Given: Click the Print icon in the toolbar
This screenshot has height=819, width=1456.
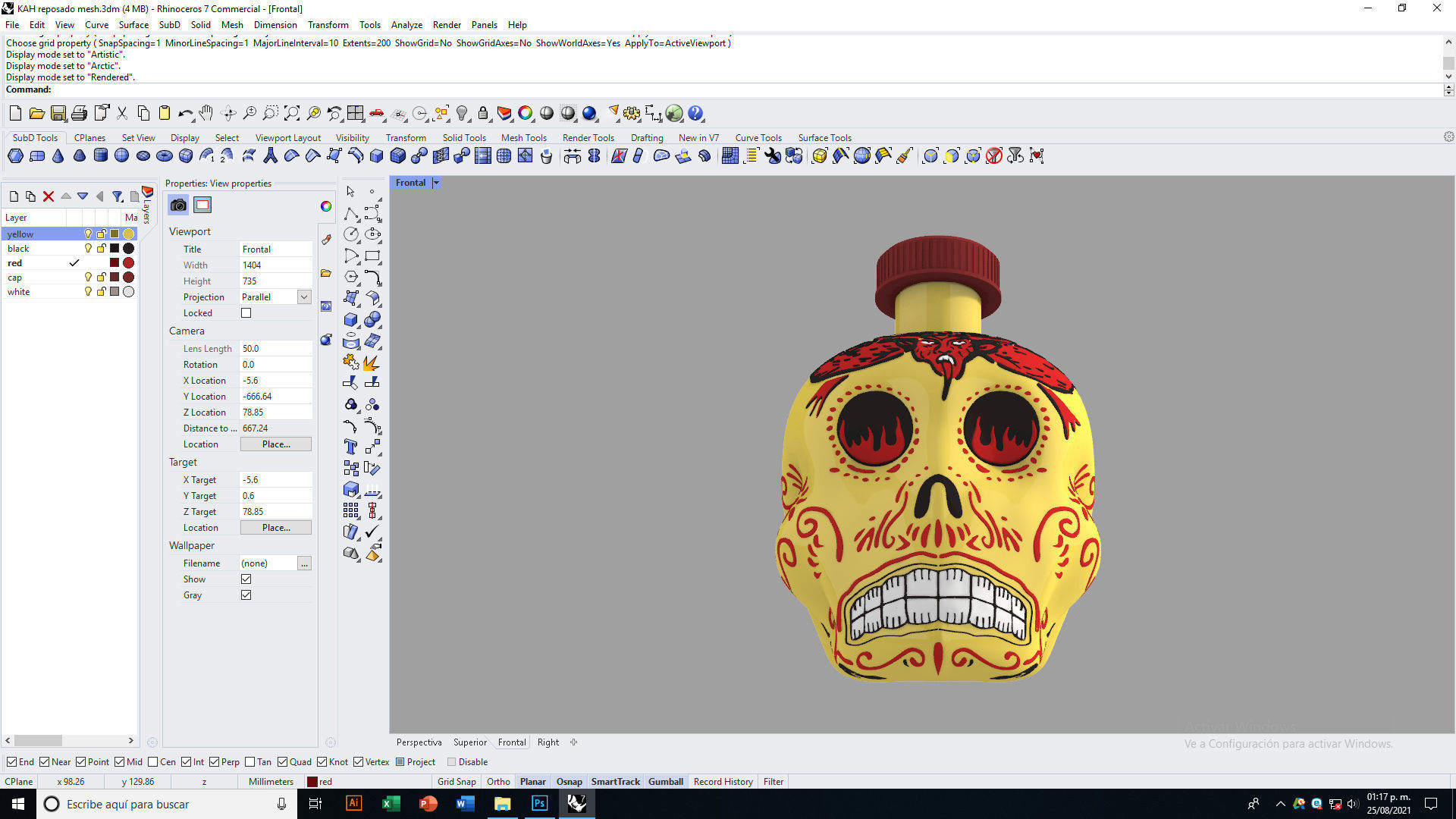Looking at the screenshot, I should pos(79,114).
